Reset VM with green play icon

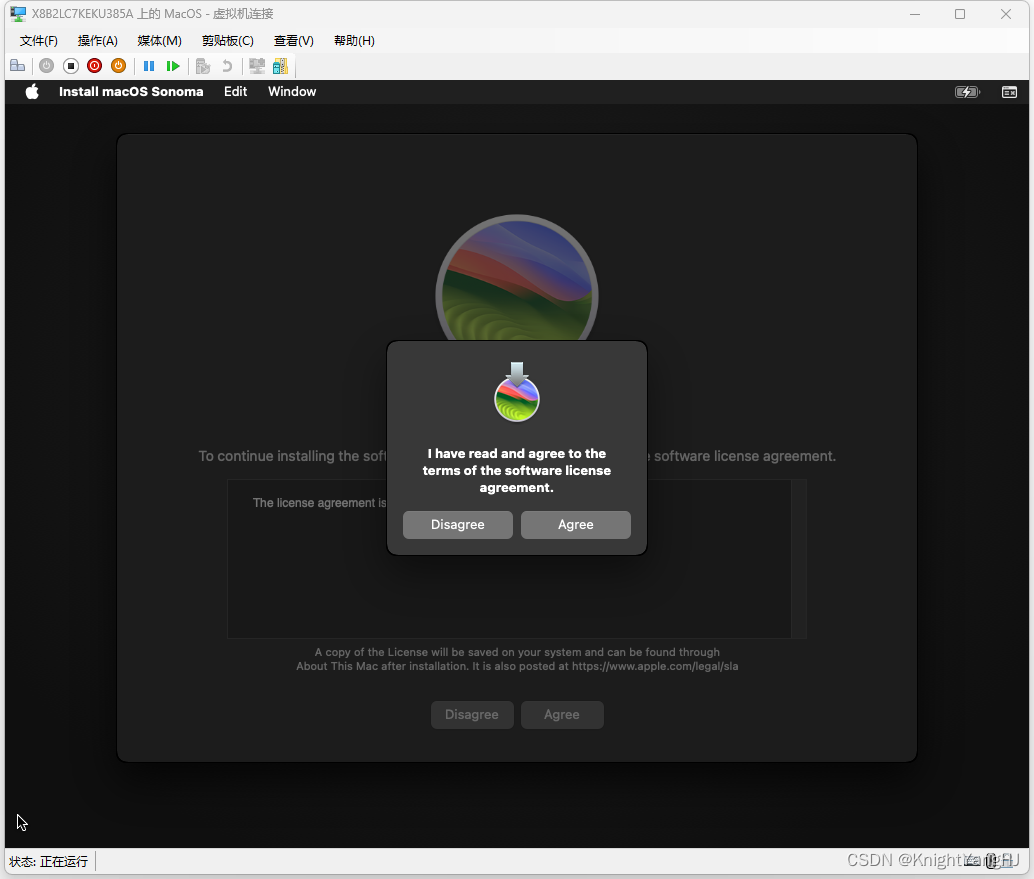(173, 66)
